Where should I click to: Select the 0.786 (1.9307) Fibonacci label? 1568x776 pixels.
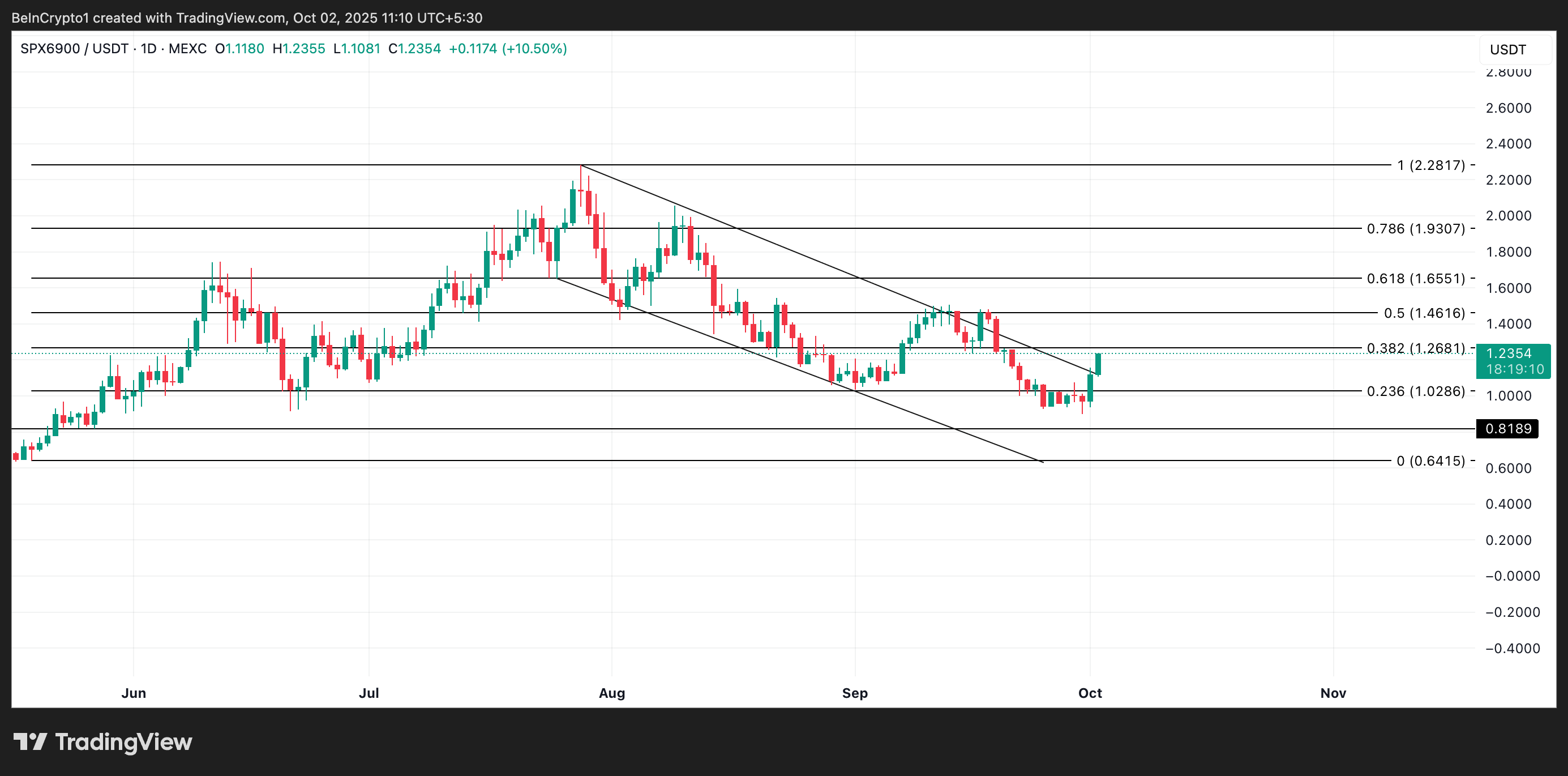click(x=1415, y=228)
